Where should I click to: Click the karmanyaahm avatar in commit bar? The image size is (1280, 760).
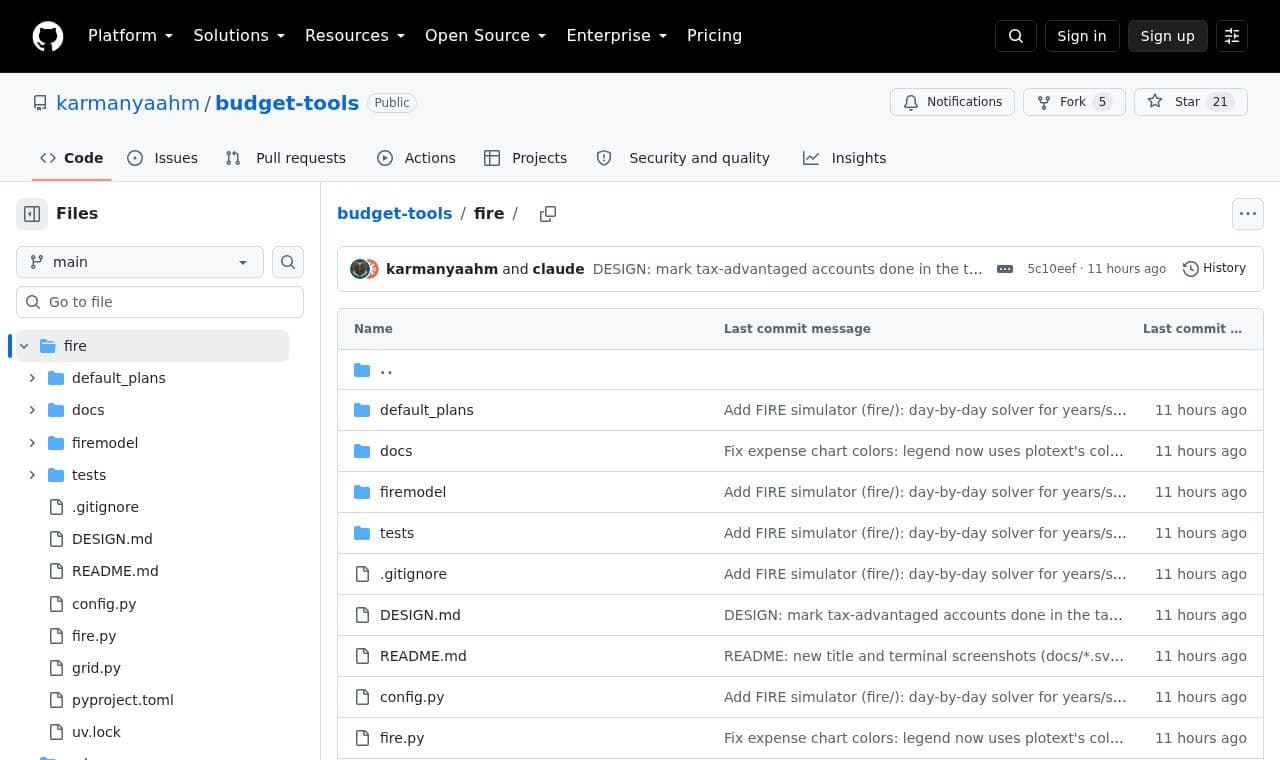coord(359,269)
